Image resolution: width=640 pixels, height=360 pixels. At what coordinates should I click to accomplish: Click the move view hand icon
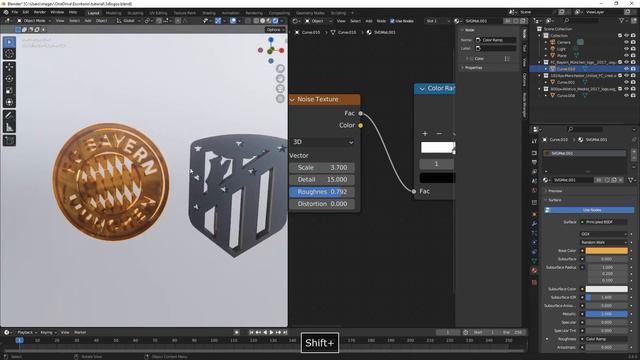point(280,79)
